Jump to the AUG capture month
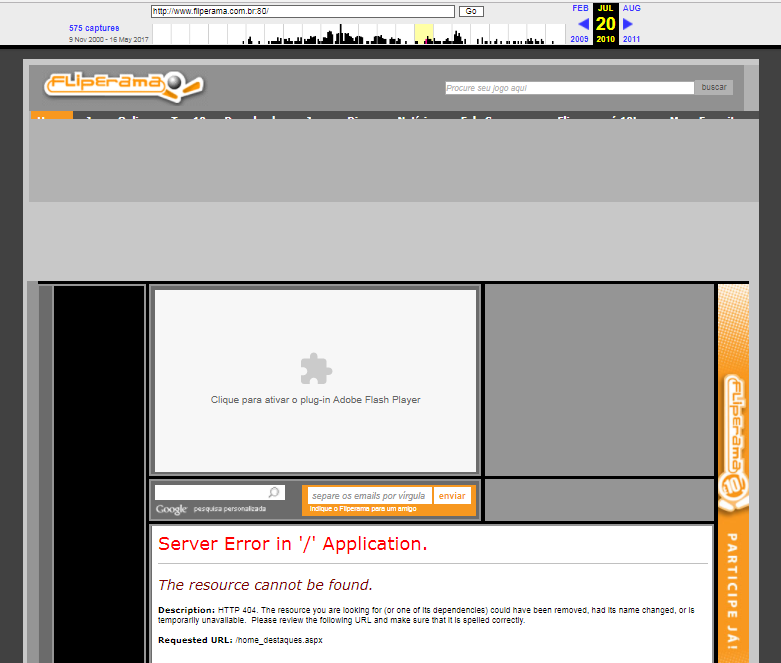The height and width of the screenshot is (663, 781). pyautogui.click(x=632, y=8)
